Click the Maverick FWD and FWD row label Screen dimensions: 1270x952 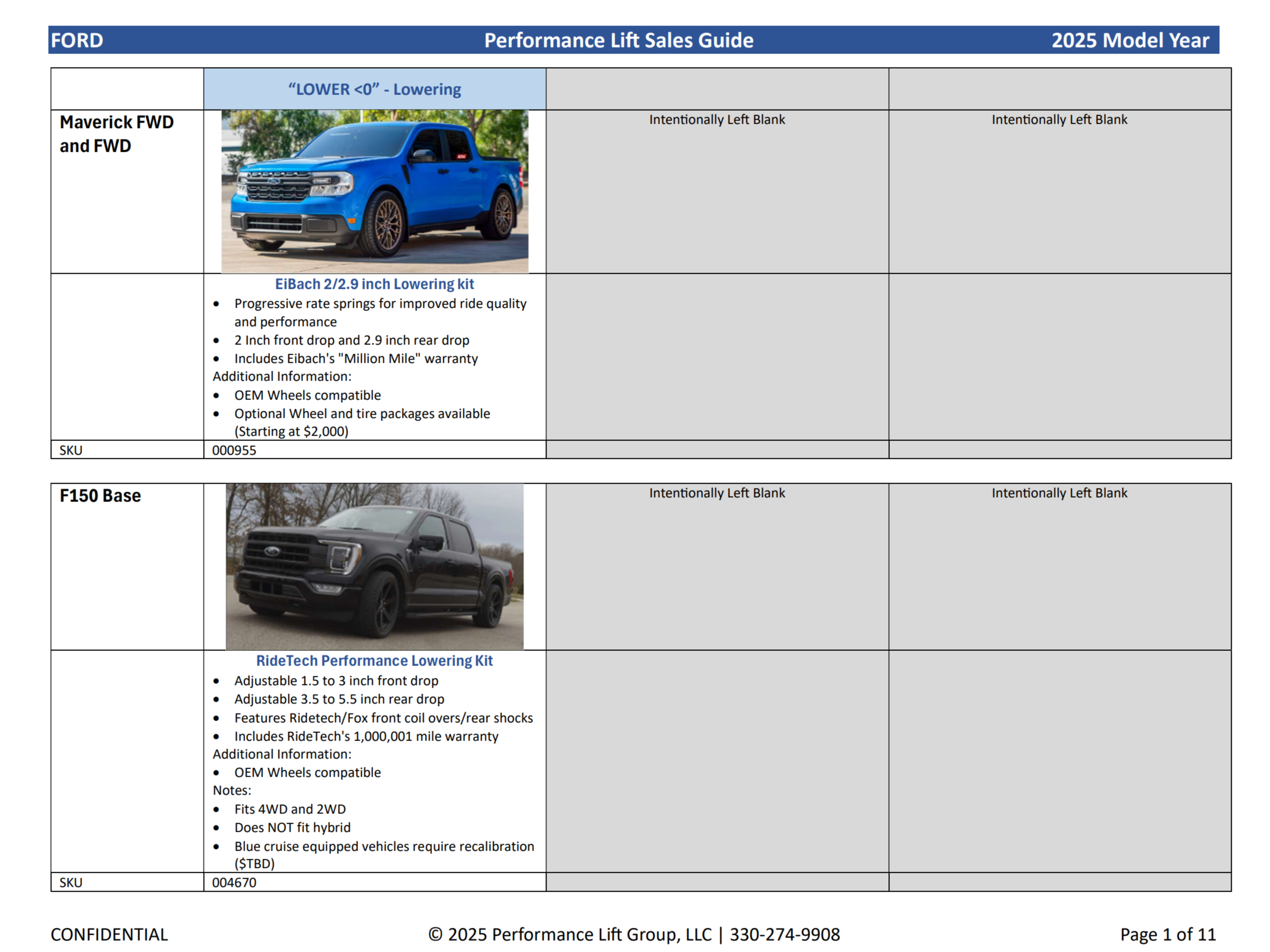pos(117,134)
